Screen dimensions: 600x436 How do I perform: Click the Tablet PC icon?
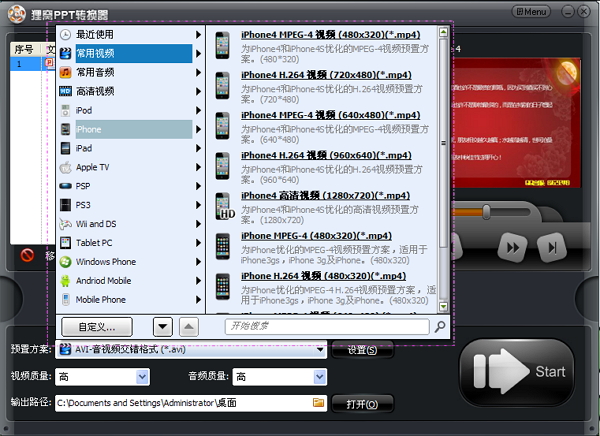tap(65, 243)
